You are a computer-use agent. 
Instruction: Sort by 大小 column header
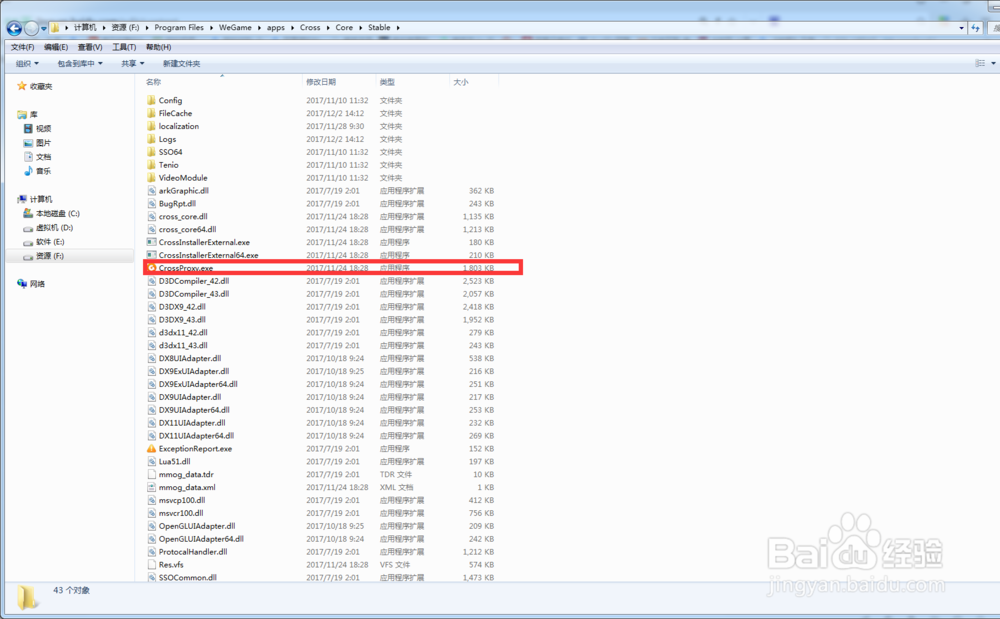tap(460, 82)
